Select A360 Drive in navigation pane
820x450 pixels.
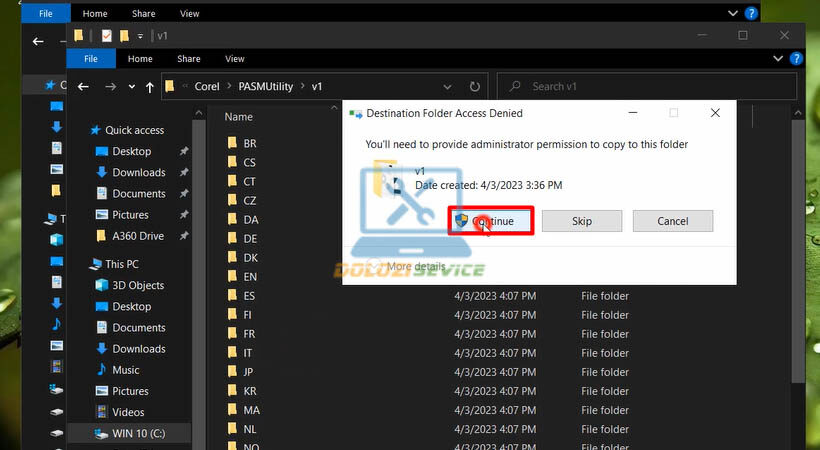point(138,236)
